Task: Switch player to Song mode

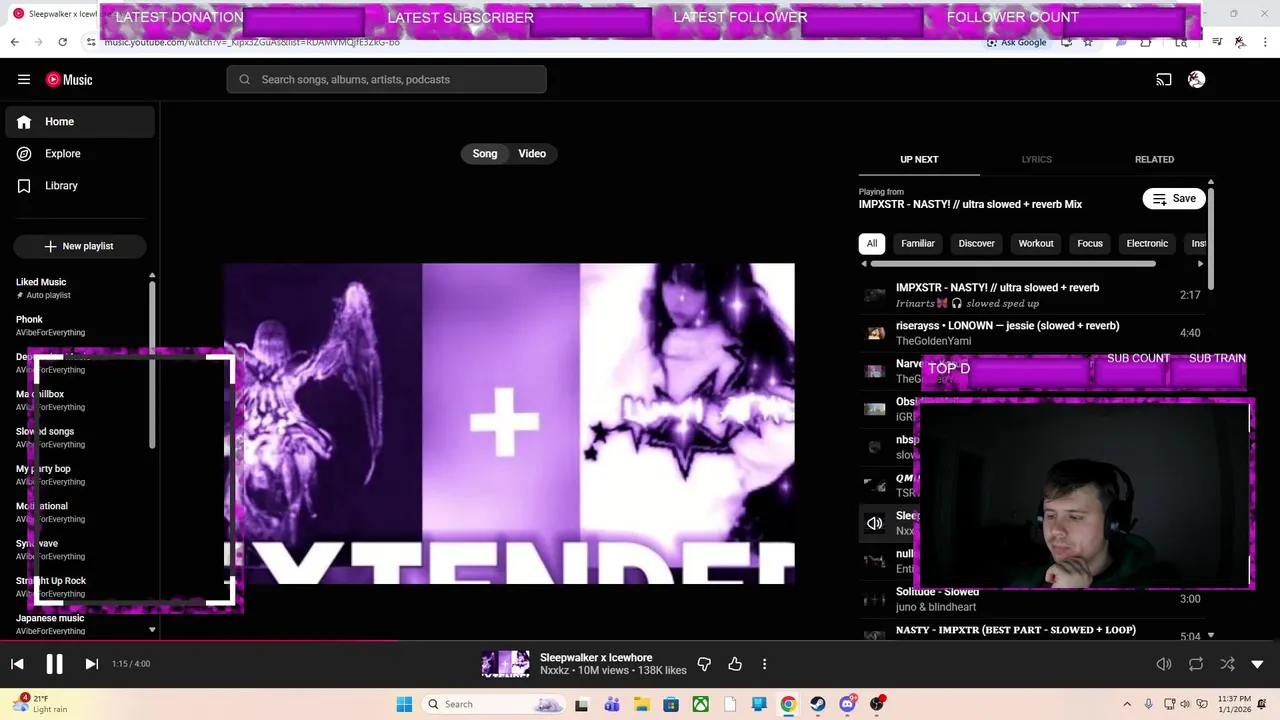Action: tap(485, 154)
